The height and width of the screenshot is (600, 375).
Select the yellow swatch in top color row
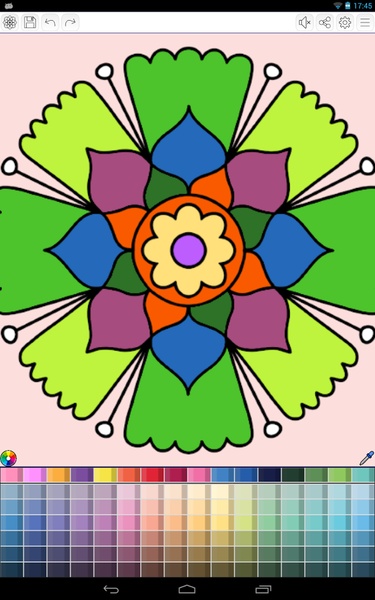[x=106, y=475]
